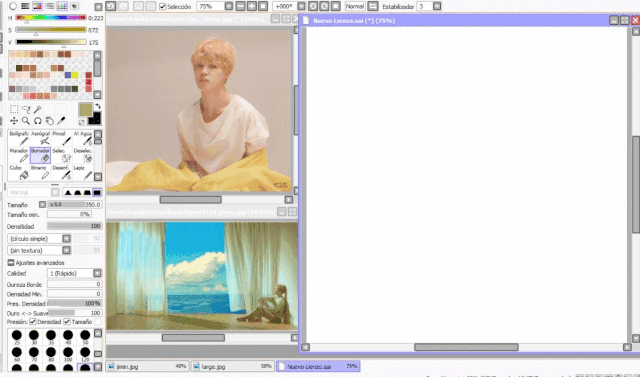
Task: Switch to the large.jpg document tab
Action: coord(232,366)
